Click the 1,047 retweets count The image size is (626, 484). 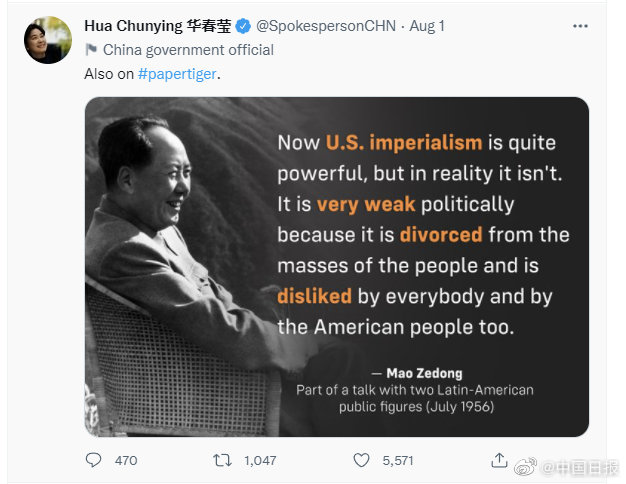click(x=260, y=460)
